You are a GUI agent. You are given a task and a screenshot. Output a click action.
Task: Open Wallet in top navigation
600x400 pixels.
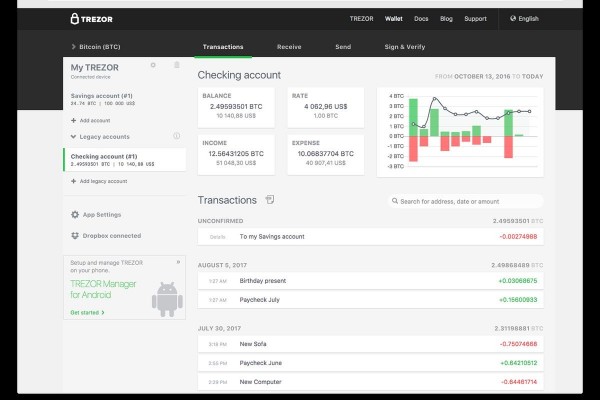click(x=394, y=18)
